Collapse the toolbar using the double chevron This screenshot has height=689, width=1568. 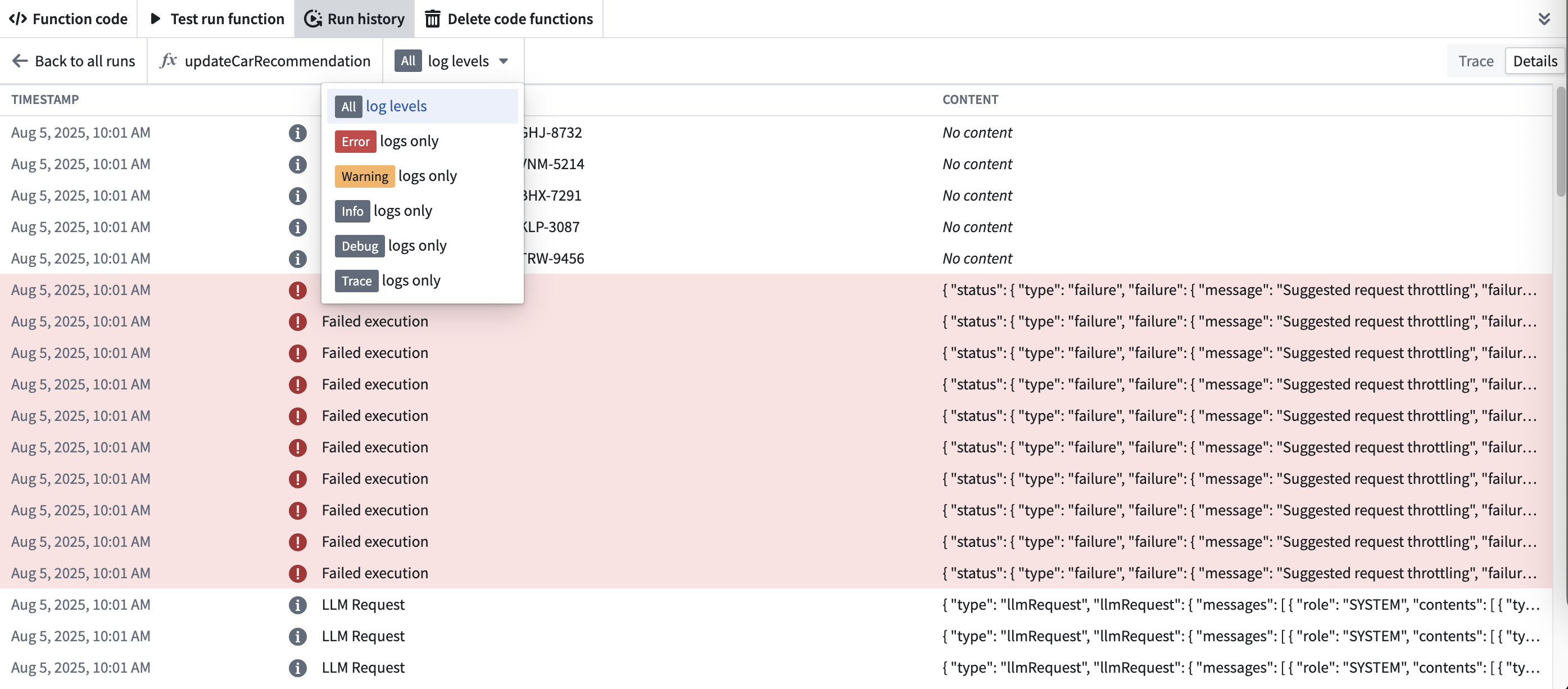pyautogui.click(x=1545, y=18)
